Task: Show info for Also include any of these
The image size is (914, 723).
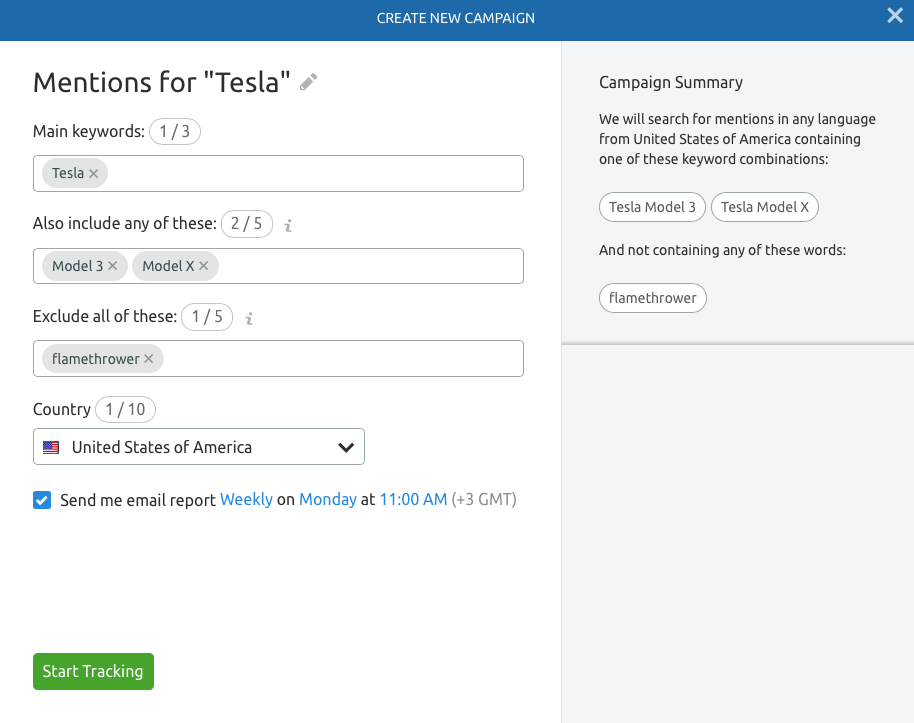Action: [x=288, y=225]
